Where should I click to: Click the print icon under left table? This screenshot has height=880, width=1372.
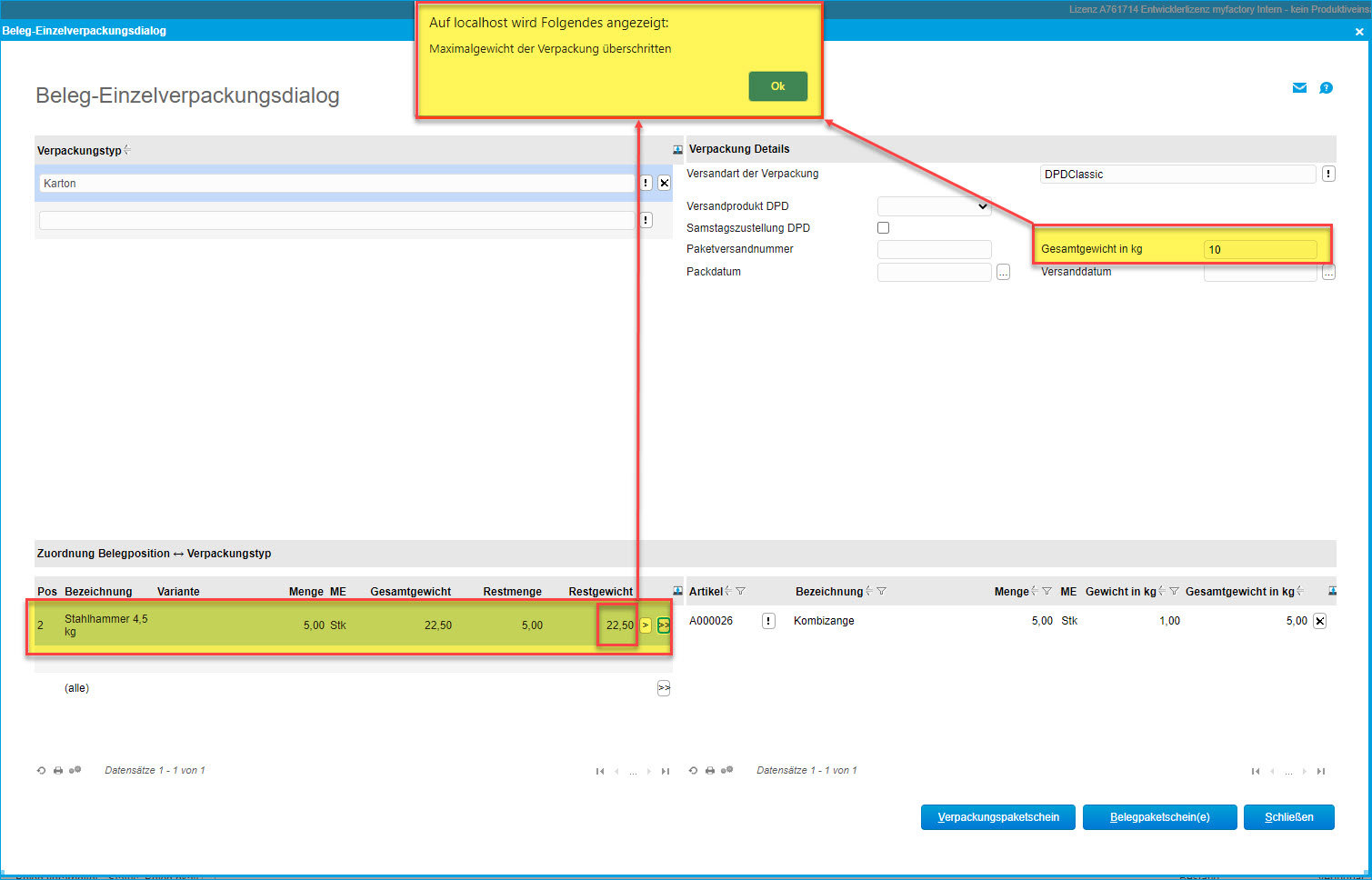[58, 770]
